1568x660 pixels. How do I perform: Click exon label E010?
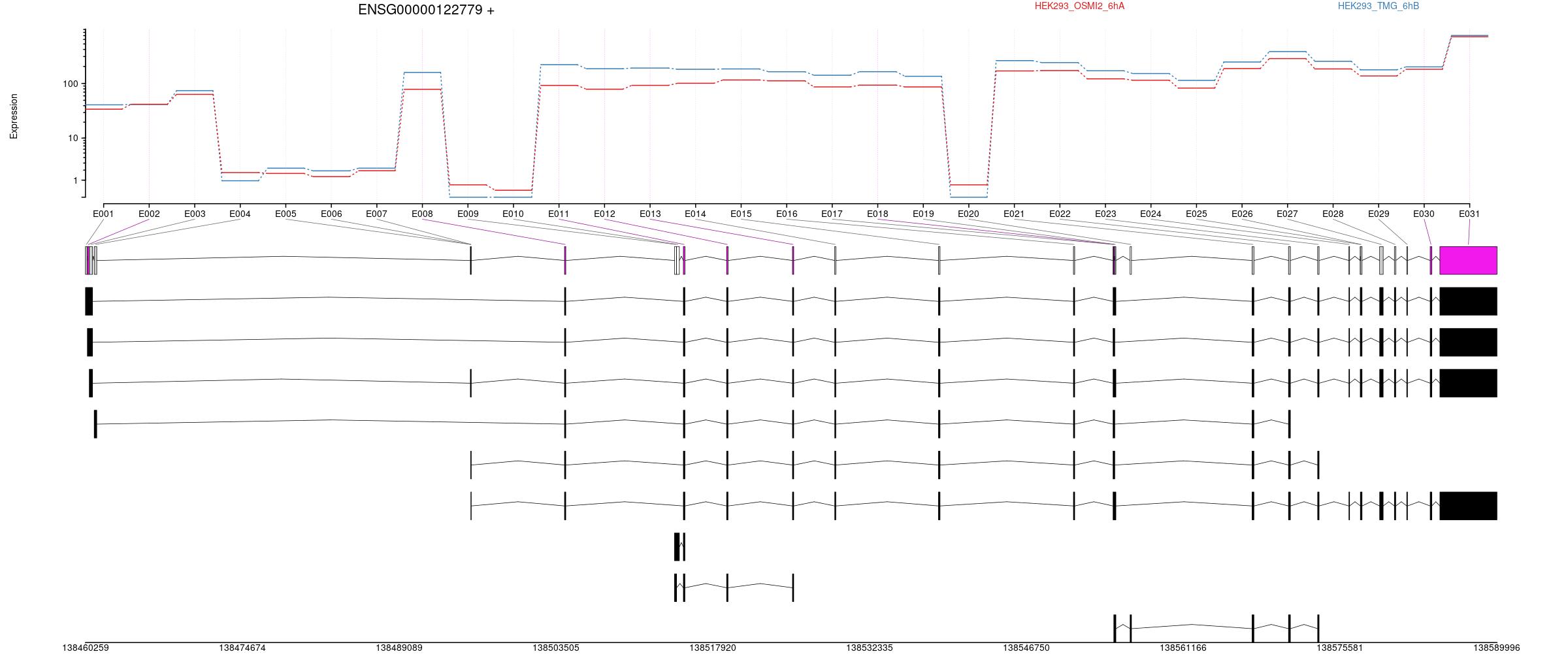point(513,214)
